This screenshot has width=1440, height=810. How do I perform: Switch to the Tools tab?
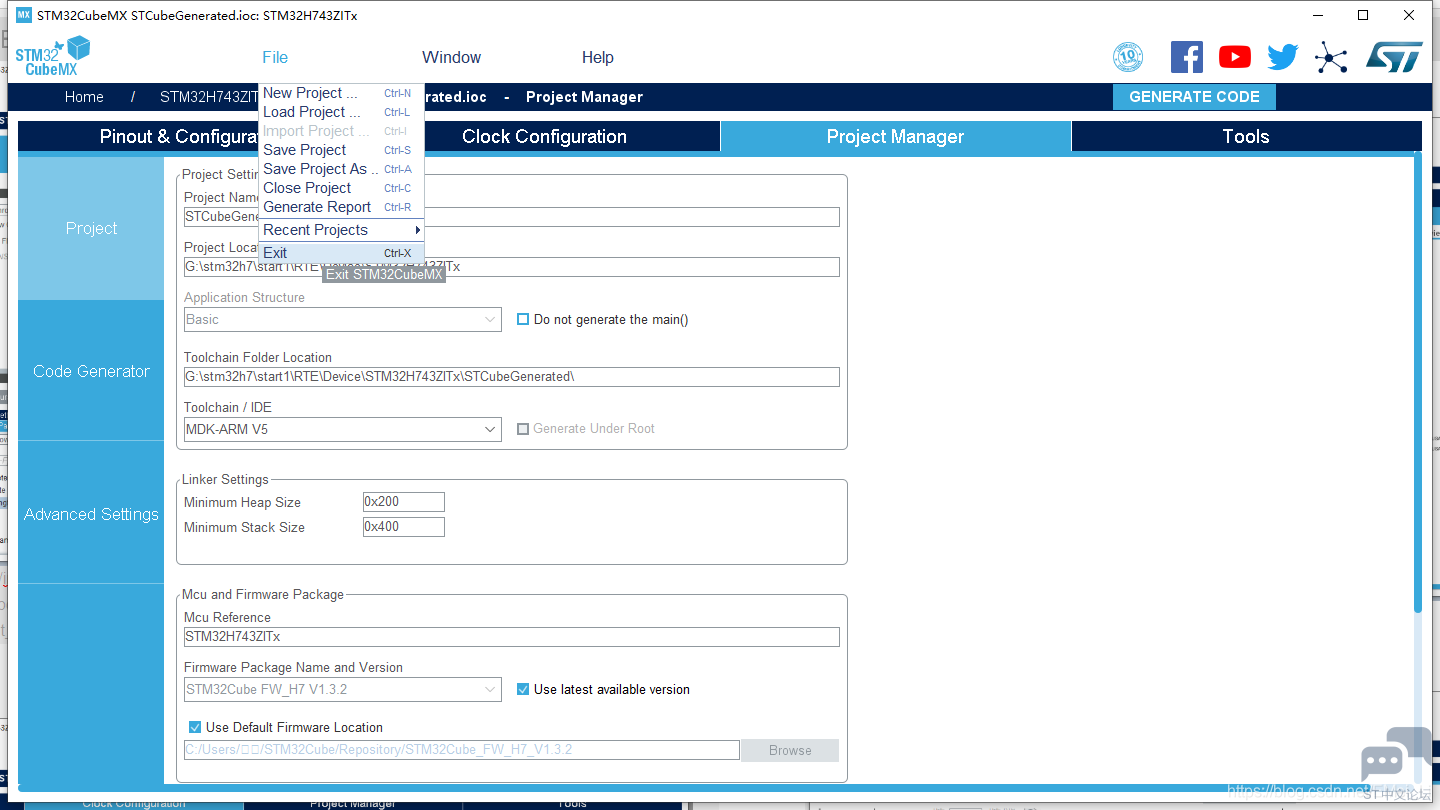1246,137
